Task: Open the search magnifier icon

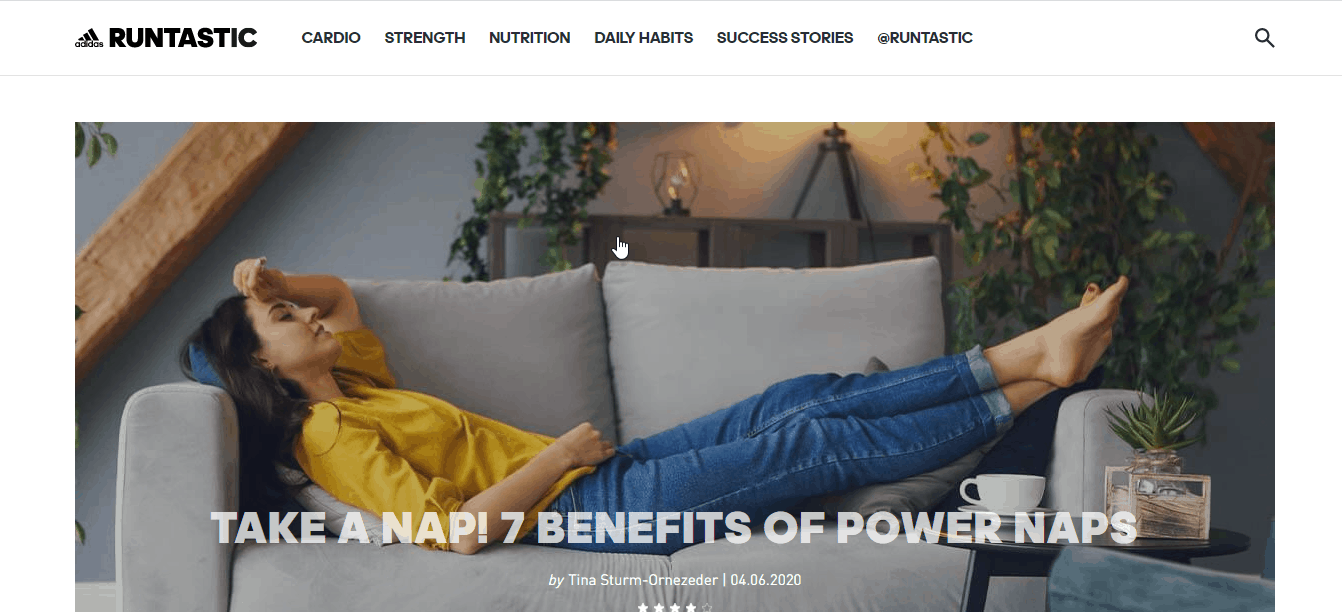Action: 1264,38
